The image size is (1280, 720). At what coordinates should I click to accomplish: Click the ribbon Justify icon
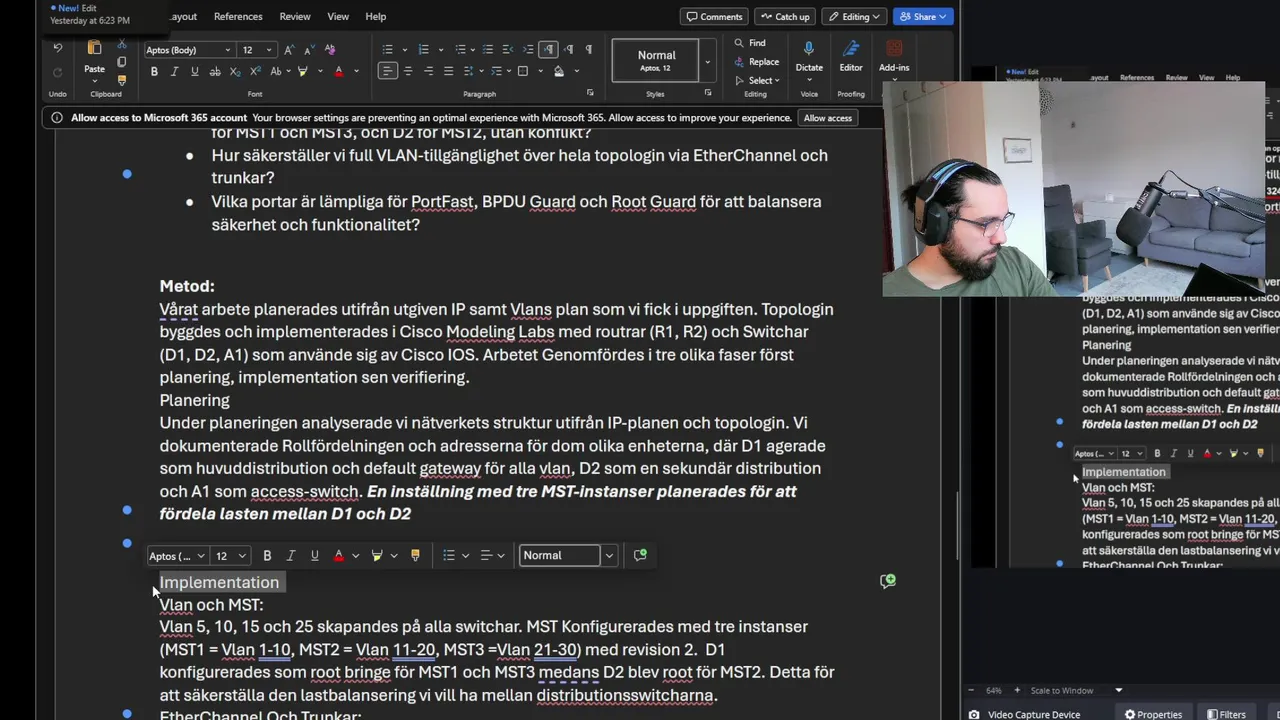450,71
